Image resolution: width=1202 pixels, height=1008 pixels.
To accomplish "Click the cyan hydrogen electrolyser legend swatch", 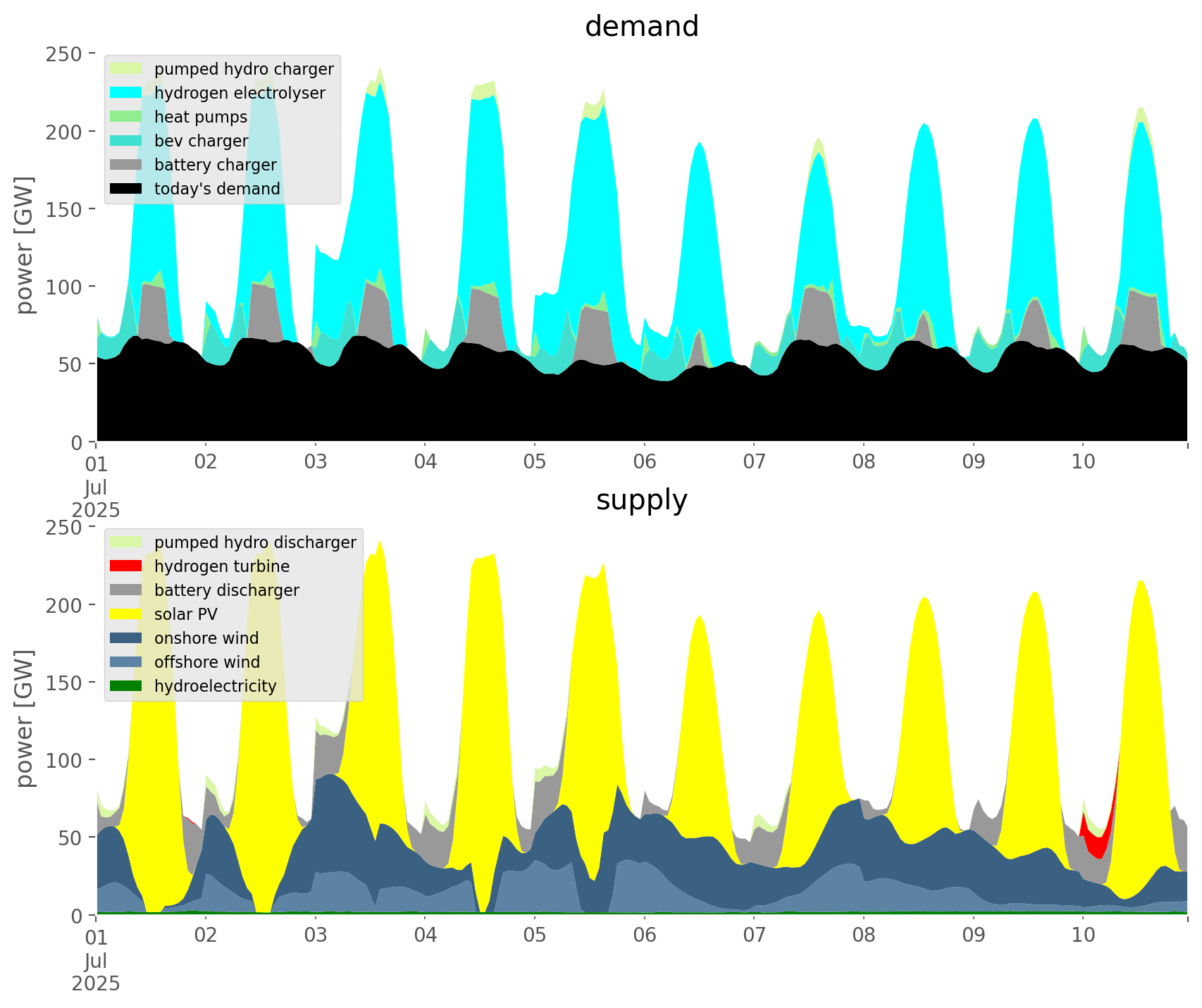I will pos(127,93).
